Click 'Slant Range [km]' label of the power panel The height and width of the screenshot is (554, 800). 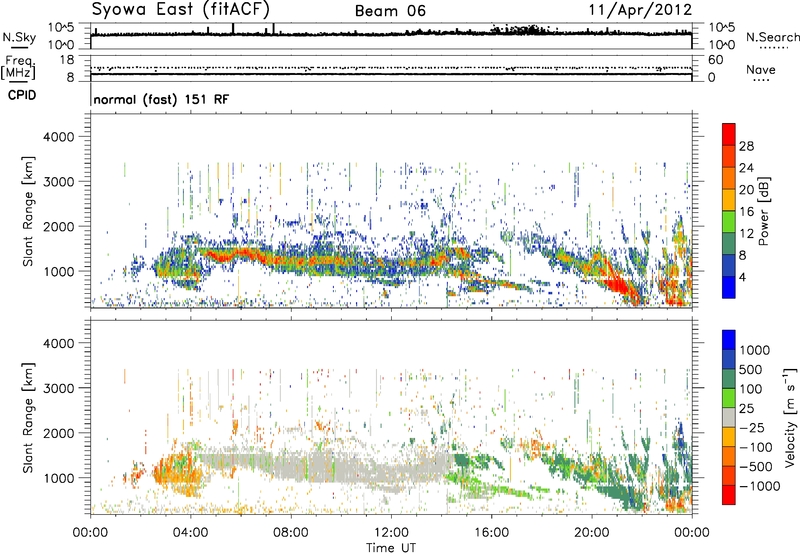coord(28,211)
